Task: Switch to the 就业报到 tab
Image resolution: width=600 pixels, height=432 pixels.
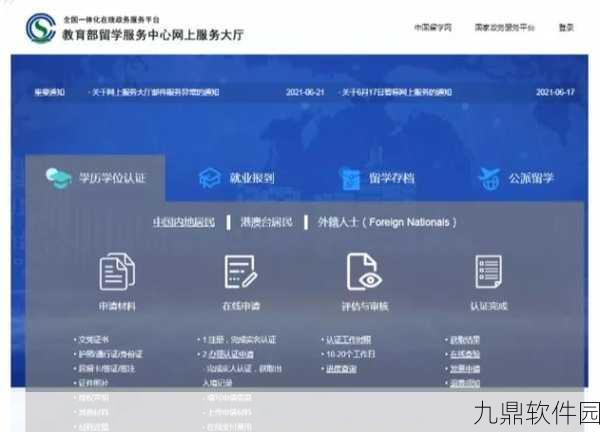Action: (236, 178)
